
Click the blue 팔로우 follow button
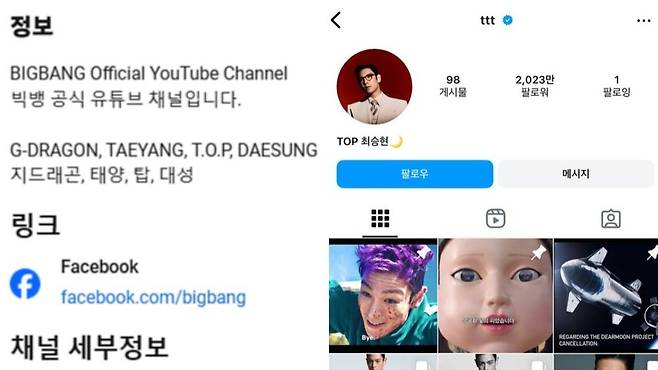415,174
